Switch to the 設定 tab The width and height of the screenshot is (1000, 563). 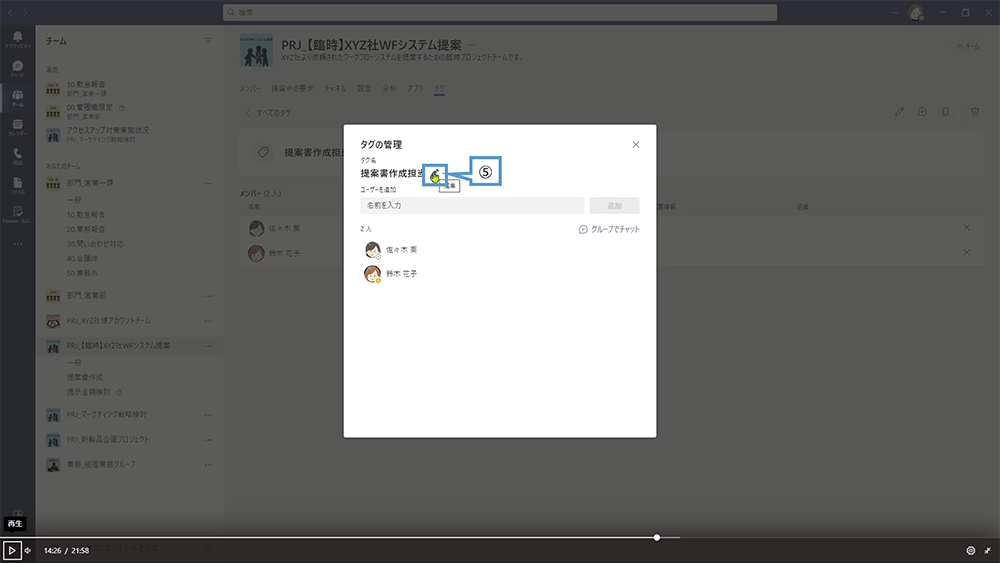pos(364,89)
